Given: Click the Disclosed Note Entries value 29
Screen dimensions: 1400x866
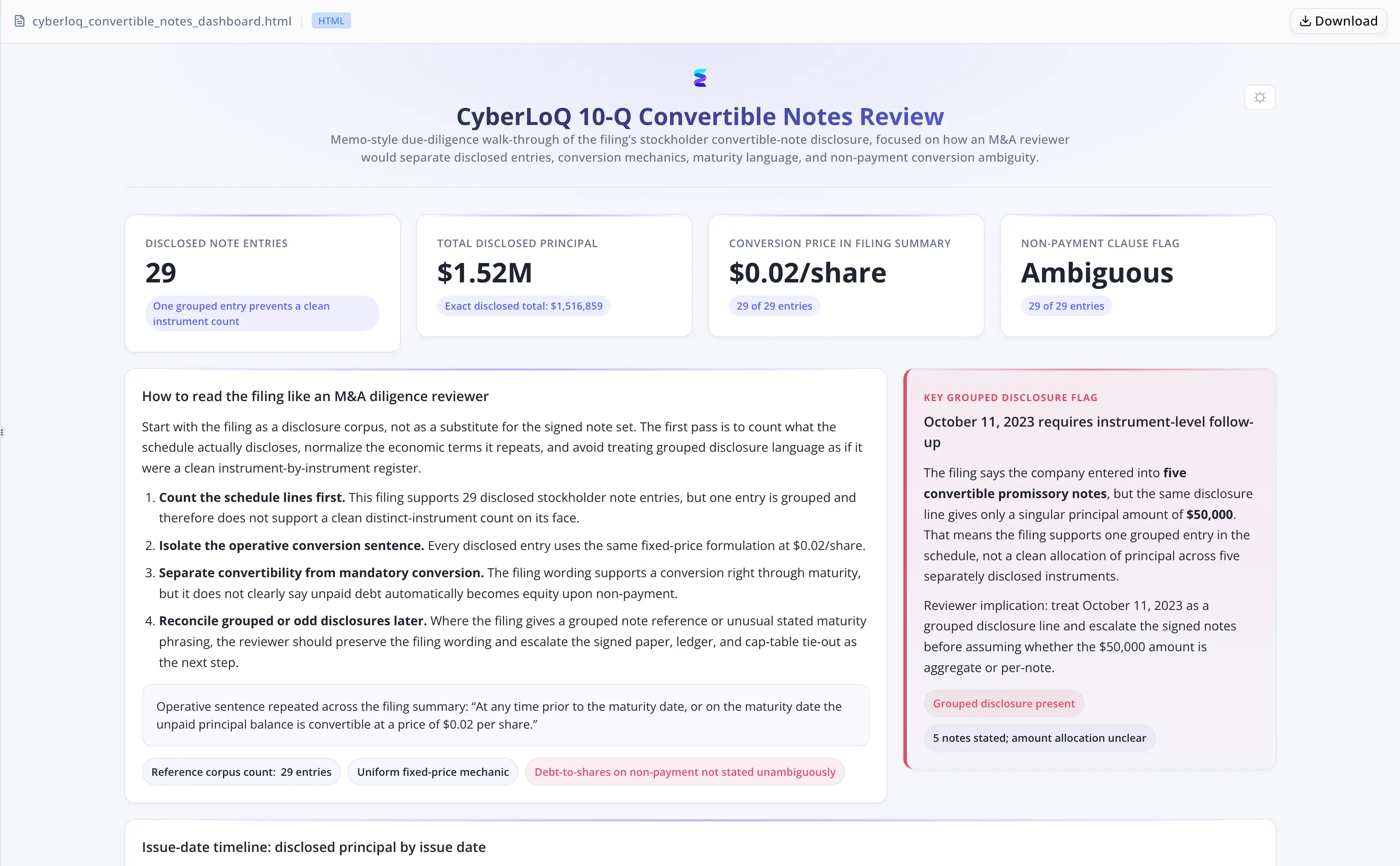Looking at the screenshot, I should [161, 273].
